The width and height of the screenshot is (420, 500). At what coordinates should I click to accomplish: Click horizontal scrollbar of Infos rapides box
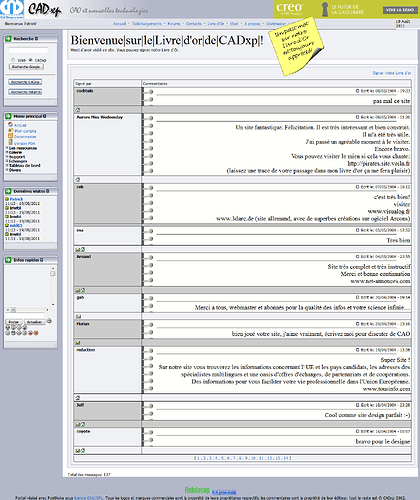(27, 310)
